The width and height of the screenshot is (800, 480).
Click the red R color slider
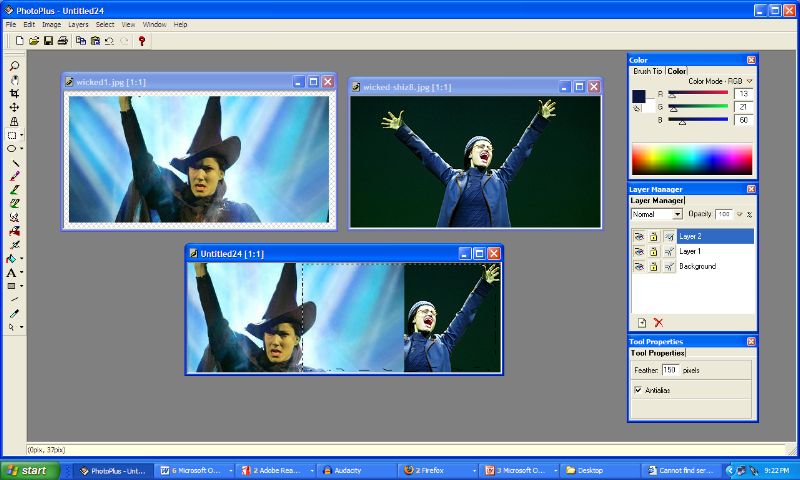[x=698, y=93]
